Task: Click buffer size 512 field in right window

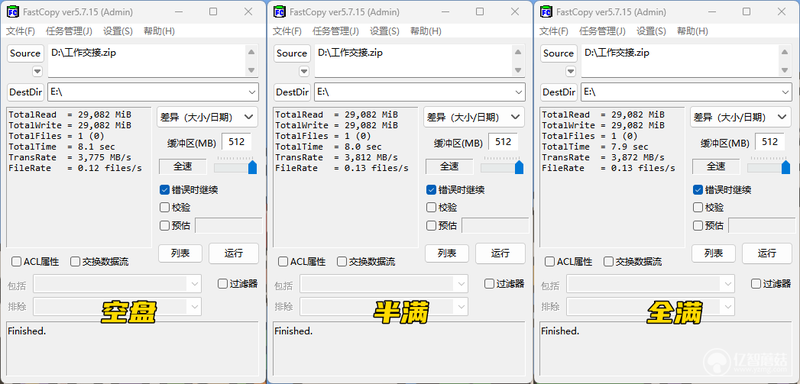Action: tap(770, 142)
